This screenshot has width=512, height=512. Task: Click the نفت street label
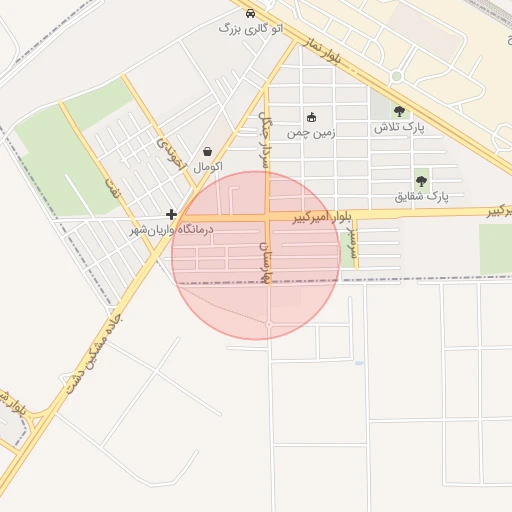pyautogui.click(x=112, y=188)
